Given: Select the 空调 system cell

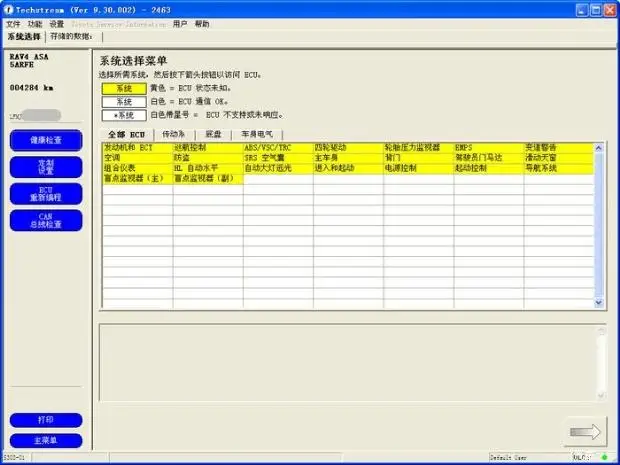Looking at the screenshot, I should click(x=138, y=158).
